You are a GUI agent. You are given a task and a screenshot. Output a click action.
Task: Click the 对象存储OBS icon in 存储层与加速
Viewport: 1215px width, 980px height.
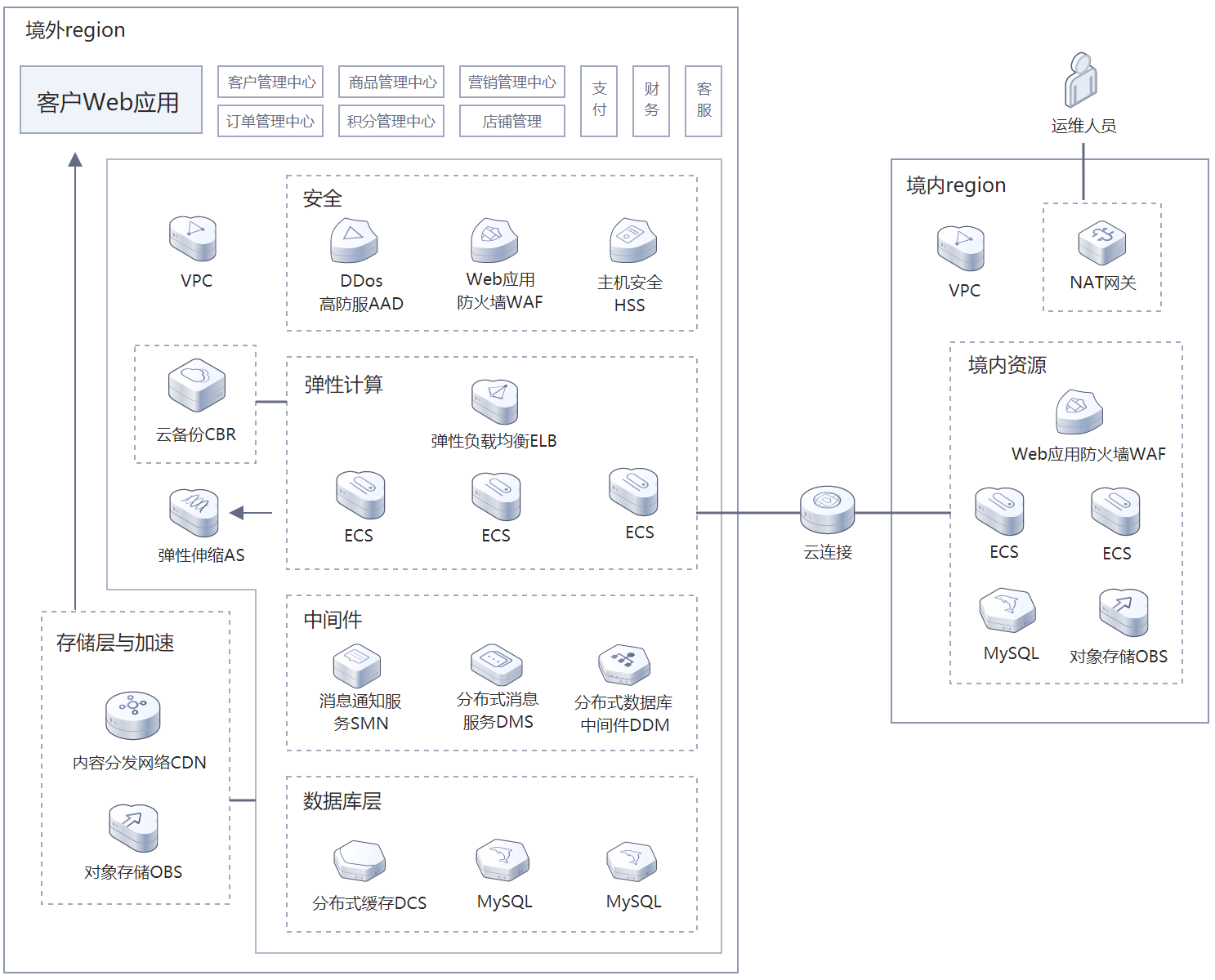(x=133, y=828)
